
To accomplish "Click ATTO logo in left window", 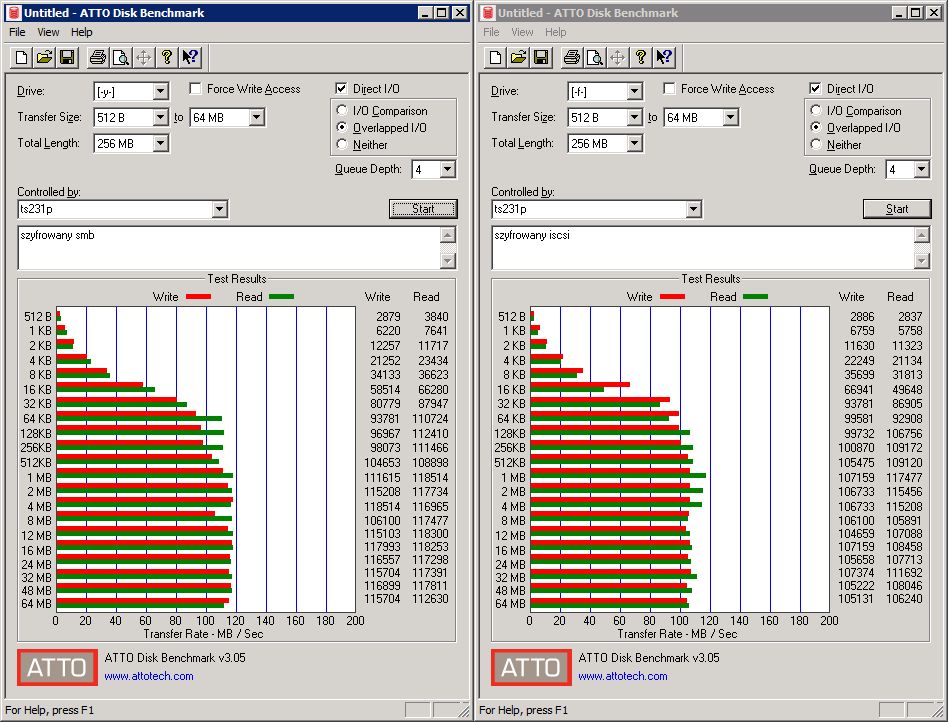I will pyautogui.click(x=57, y=667).
